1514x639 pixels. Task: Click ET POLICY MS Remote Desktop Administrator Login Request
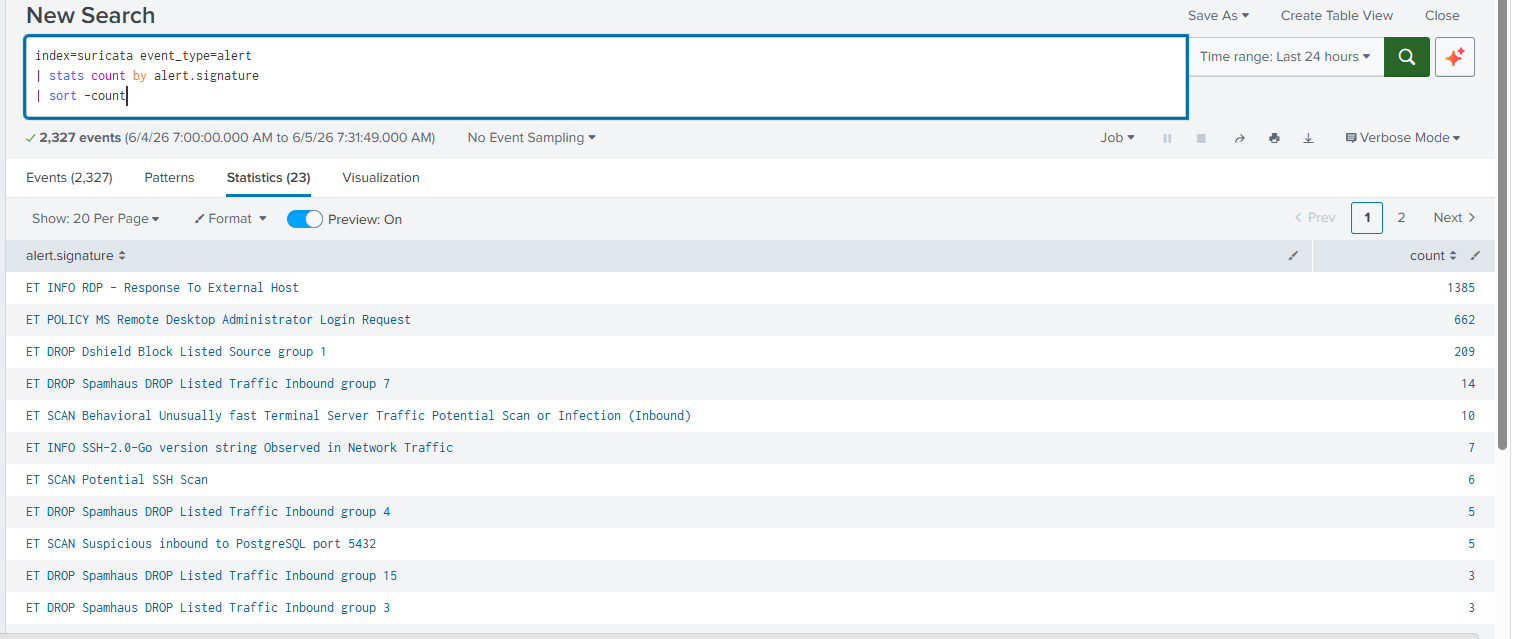[218, 320]
